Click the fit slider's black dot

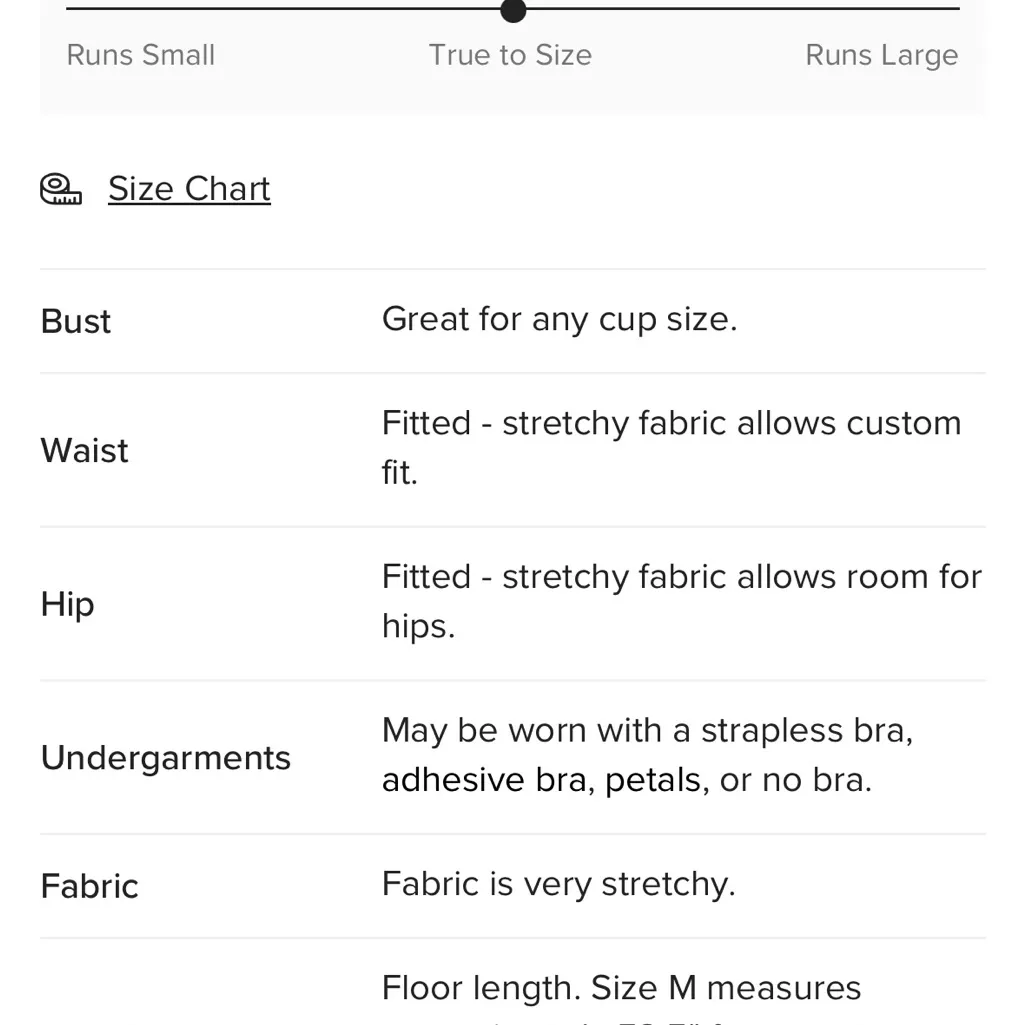pyautogui.click(x=513, y=9)
